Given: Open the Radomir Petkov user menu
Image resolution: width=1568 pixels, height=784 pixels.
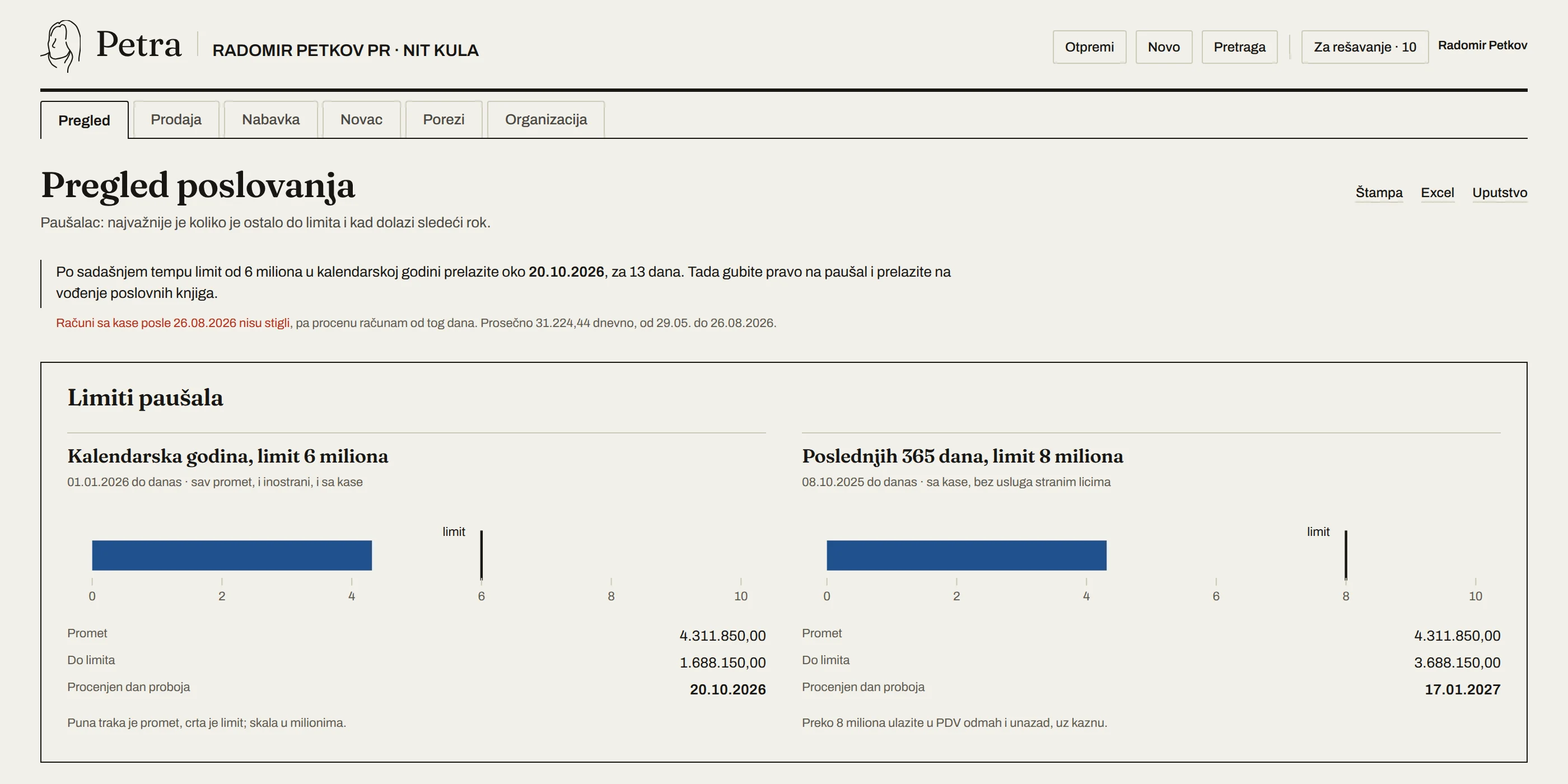Looking at the screenshot, I should [x=1482, y=45].
